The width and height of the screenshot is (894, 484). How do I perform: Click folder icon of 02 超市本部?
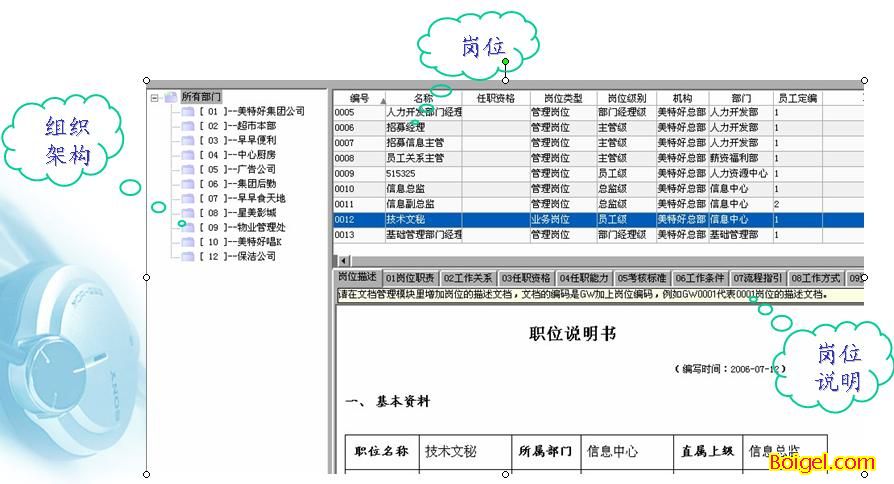[188, 126]
